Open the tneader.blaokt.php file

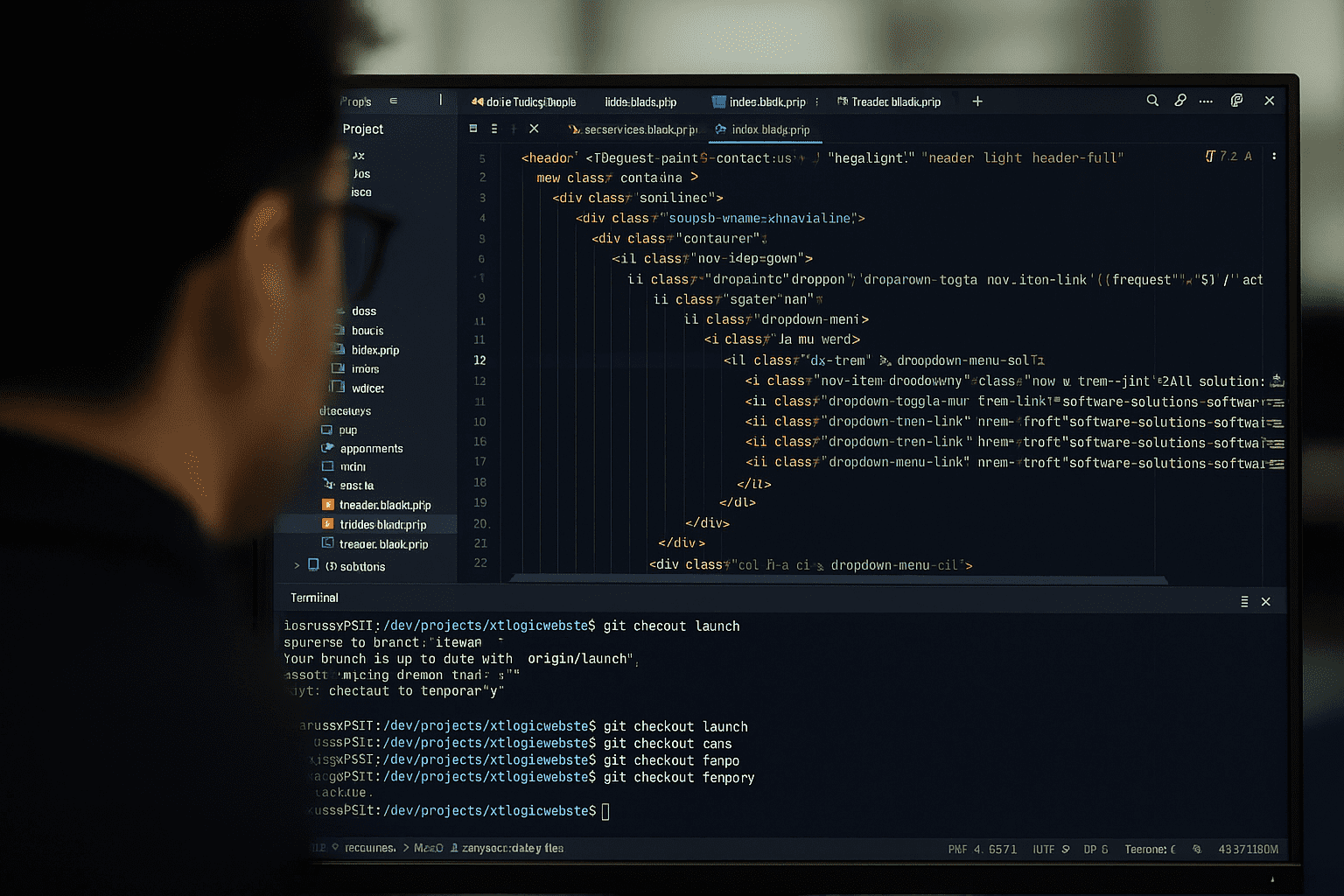(385, 505)
